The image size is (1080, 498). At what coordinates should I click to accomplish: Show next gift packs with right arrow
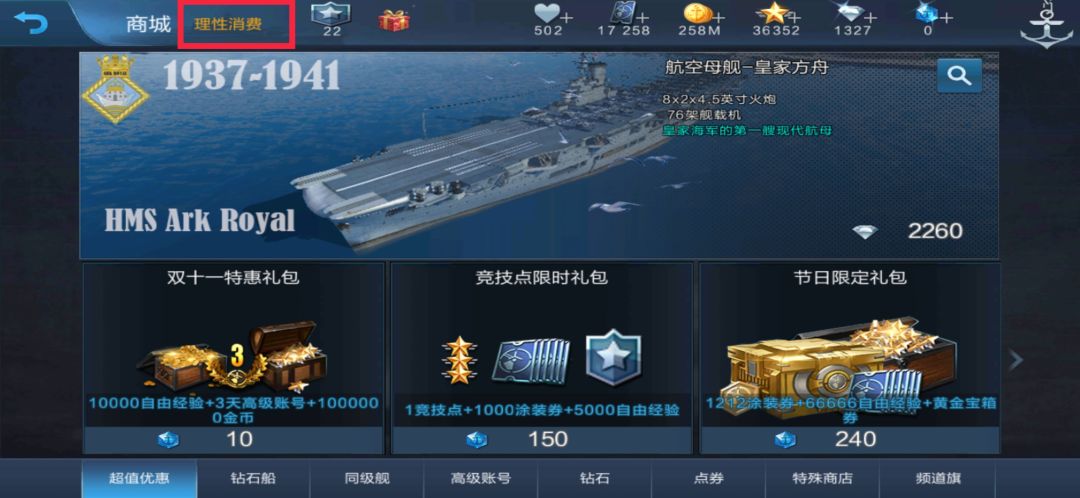(x=1017, y=359)
